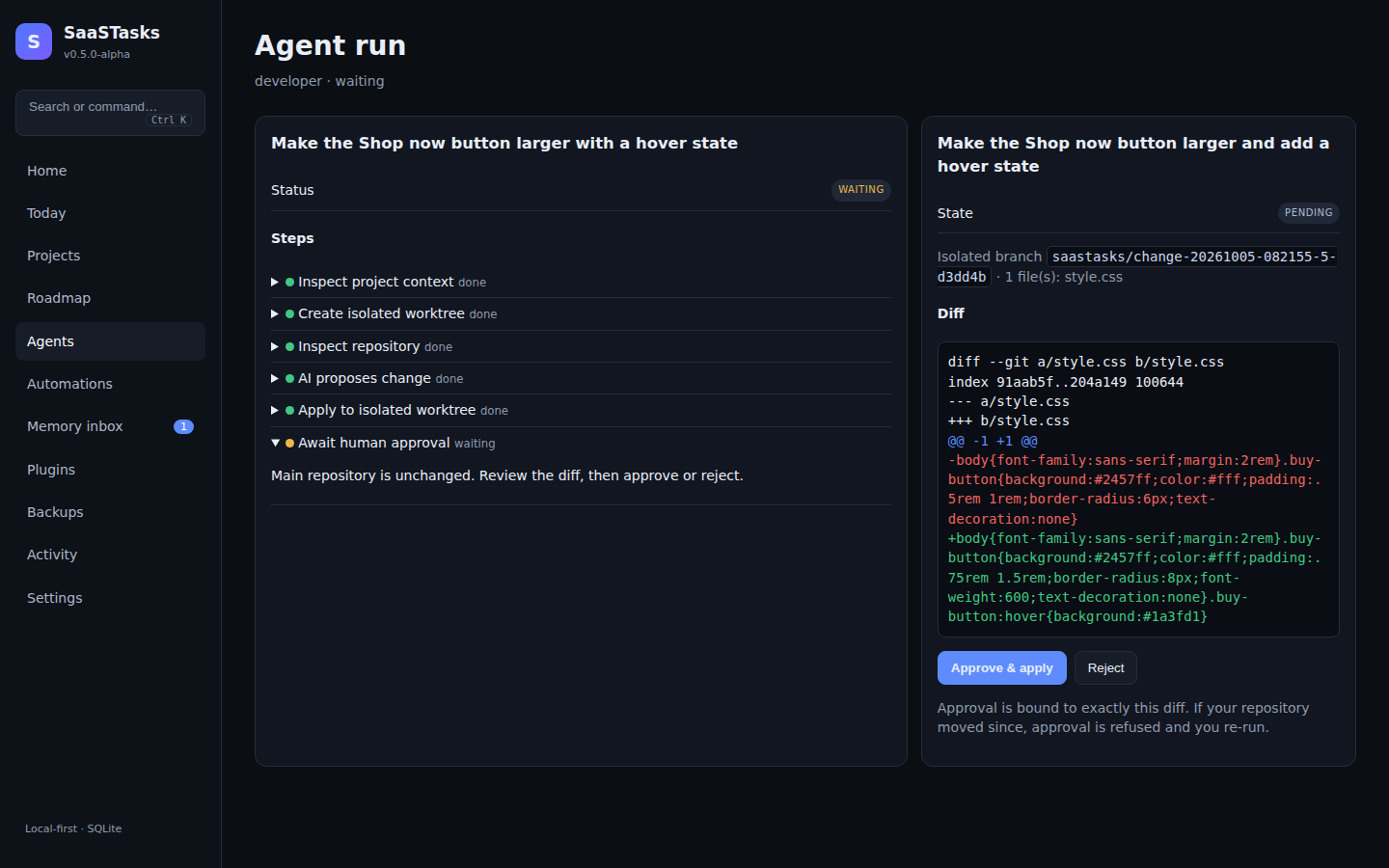The height and width of the screenshot is (868, 1389).
Task: Open the Home page
Action: [x=110, y=171]
